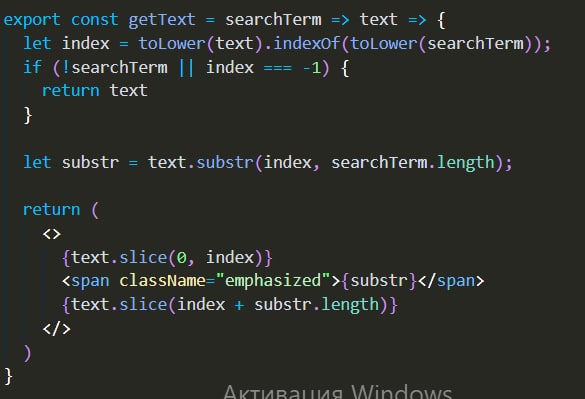Click the "index" variable after "let" on line two
Viewport: 585px width, 399px height.
tap(86, 43)
